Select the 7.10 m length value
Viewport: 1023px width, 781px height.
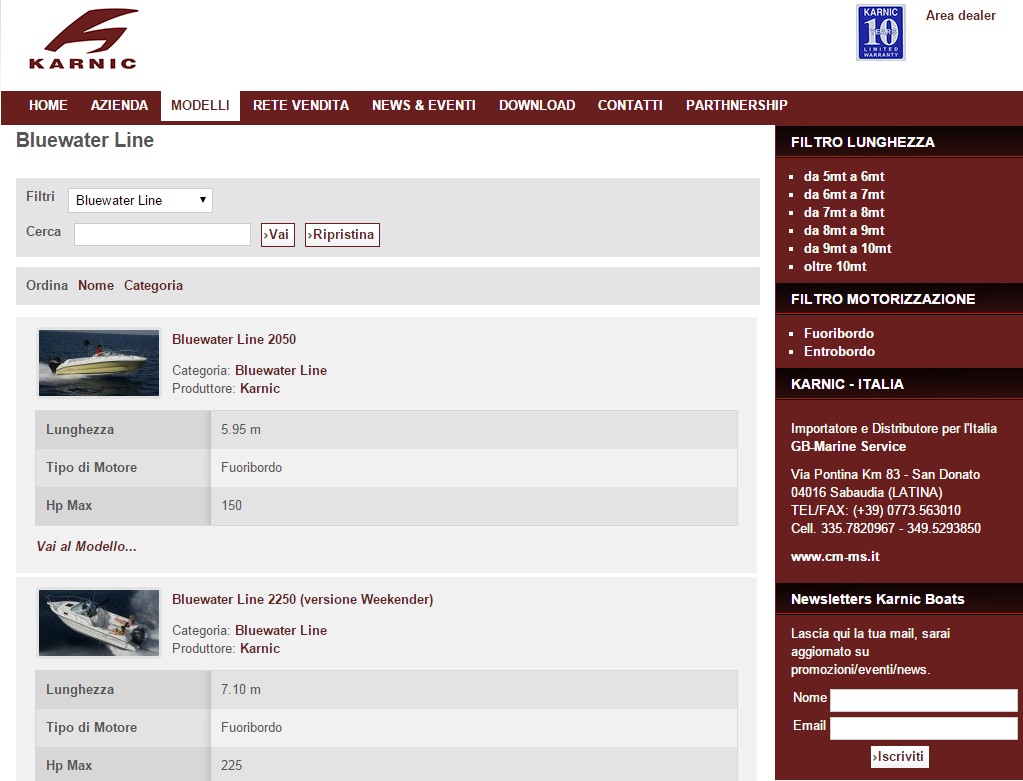[x=241, y=690]
